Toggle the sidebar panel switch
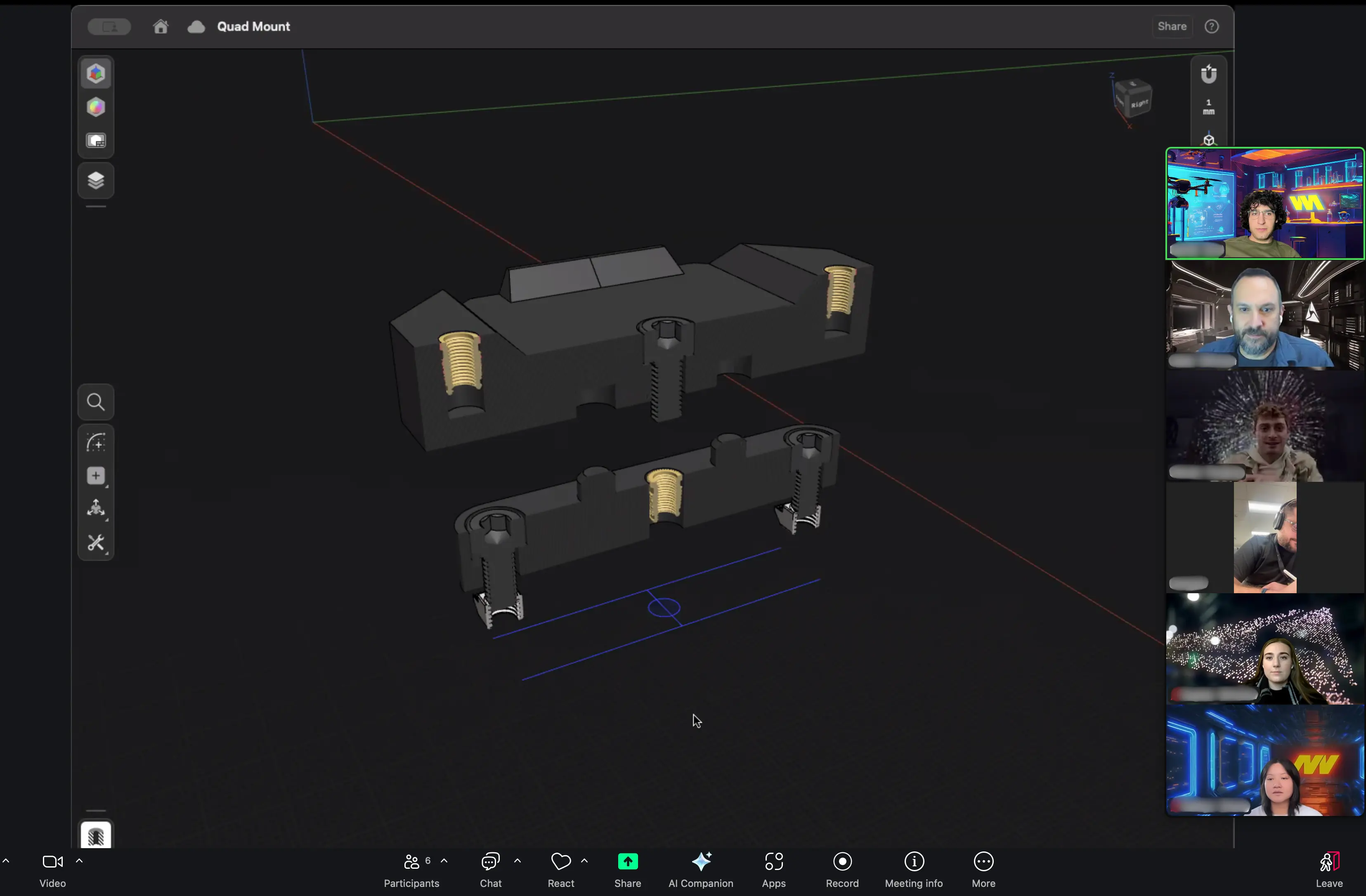Screen dimensions: 1366x896 [x=109, y=26]
